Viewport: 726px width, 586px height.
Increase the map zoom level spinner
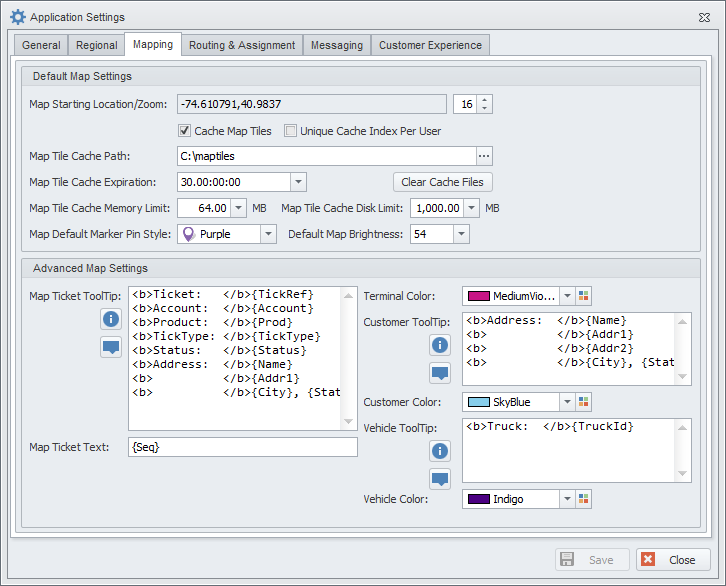484,100
